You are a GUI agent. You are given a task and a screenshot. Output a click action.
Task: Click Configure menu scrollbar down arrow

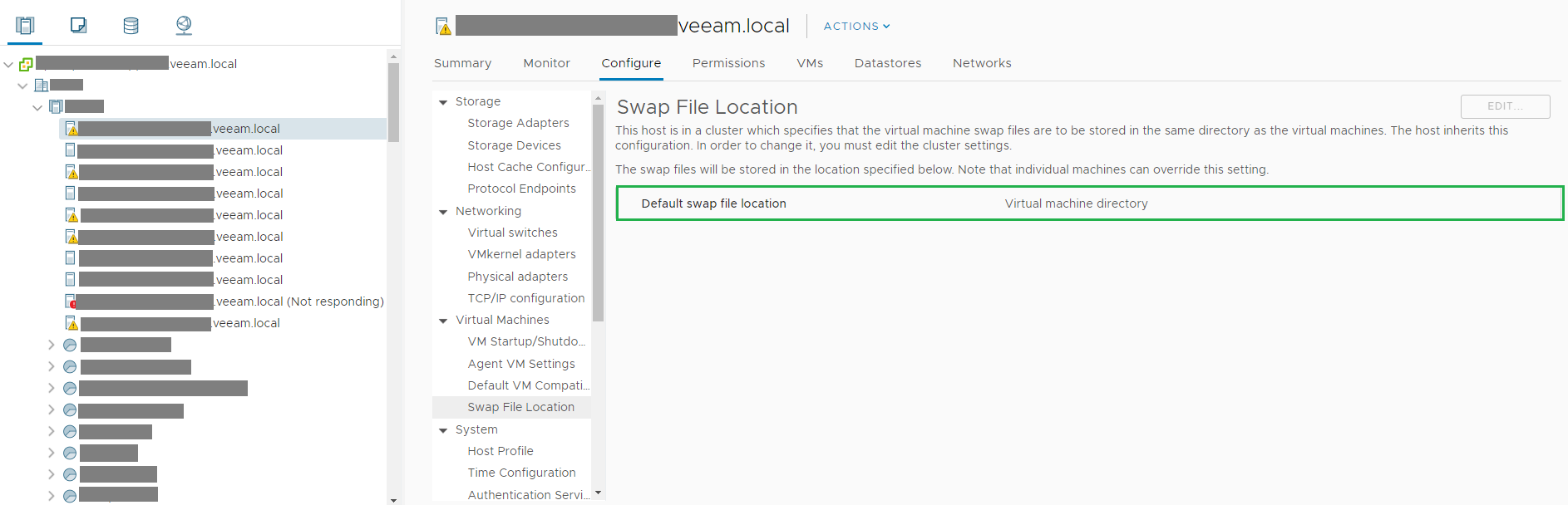pos(598,493)
